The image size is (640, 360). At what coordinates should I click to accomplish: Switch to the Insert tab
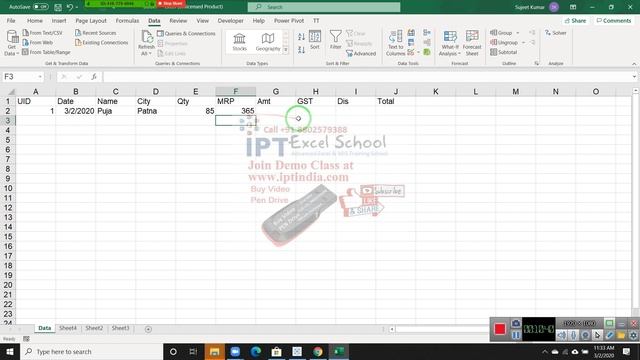[x=59, y=20]
